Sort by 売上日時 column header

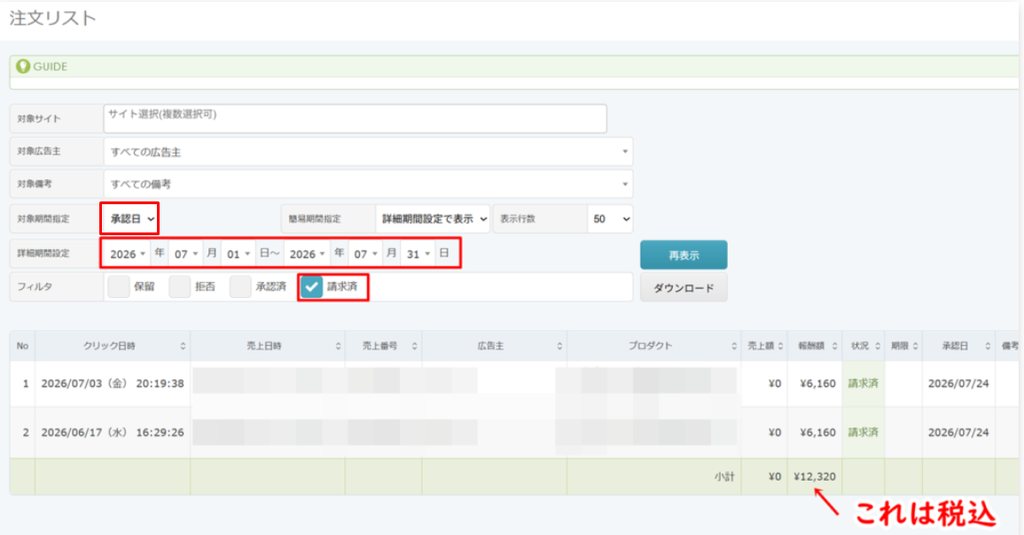(268, 346)
